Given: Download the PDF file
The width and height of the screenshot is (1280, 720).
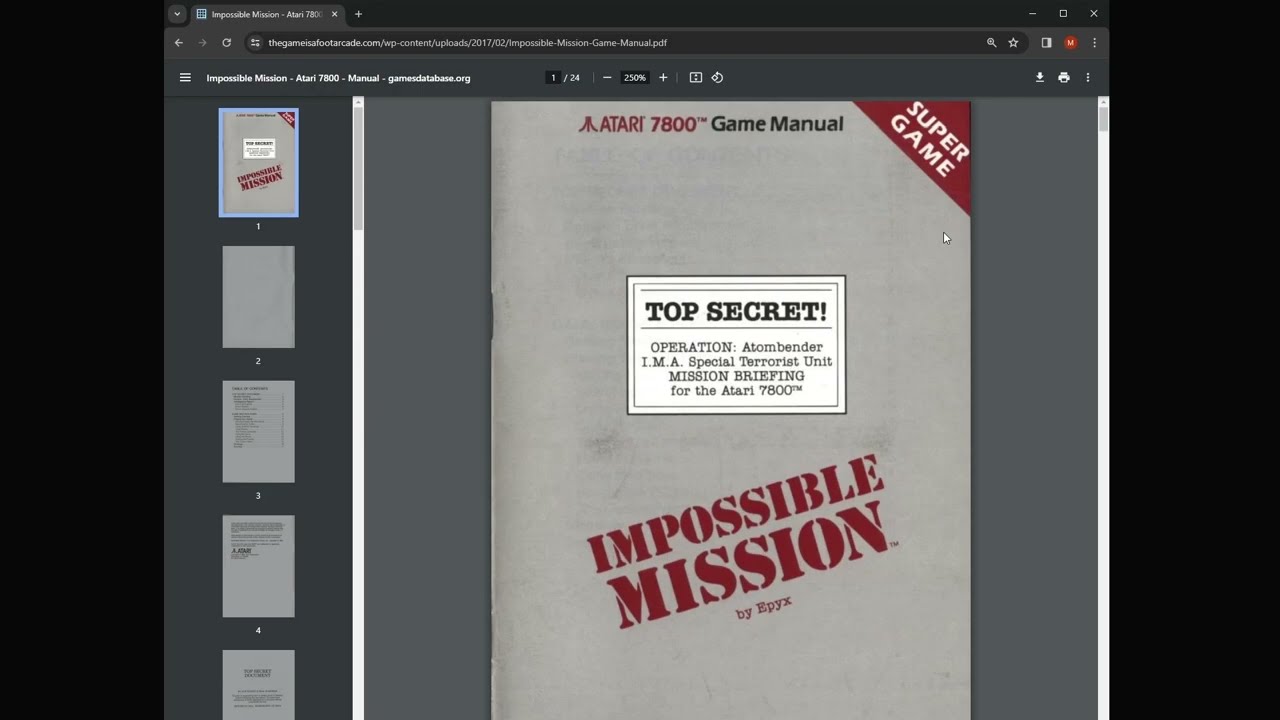Looking at the screenshot, I should 1040,77.
